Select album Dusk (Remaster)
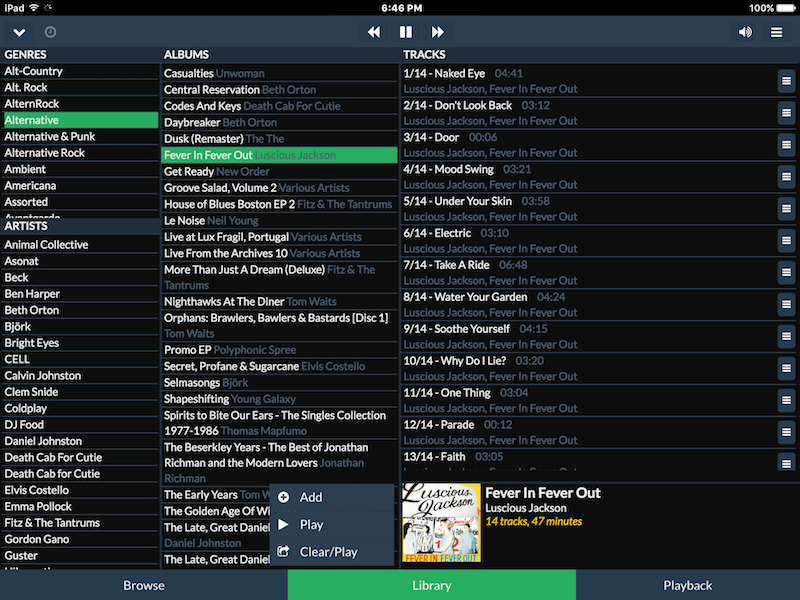800x600 pixels. [279, 139]
